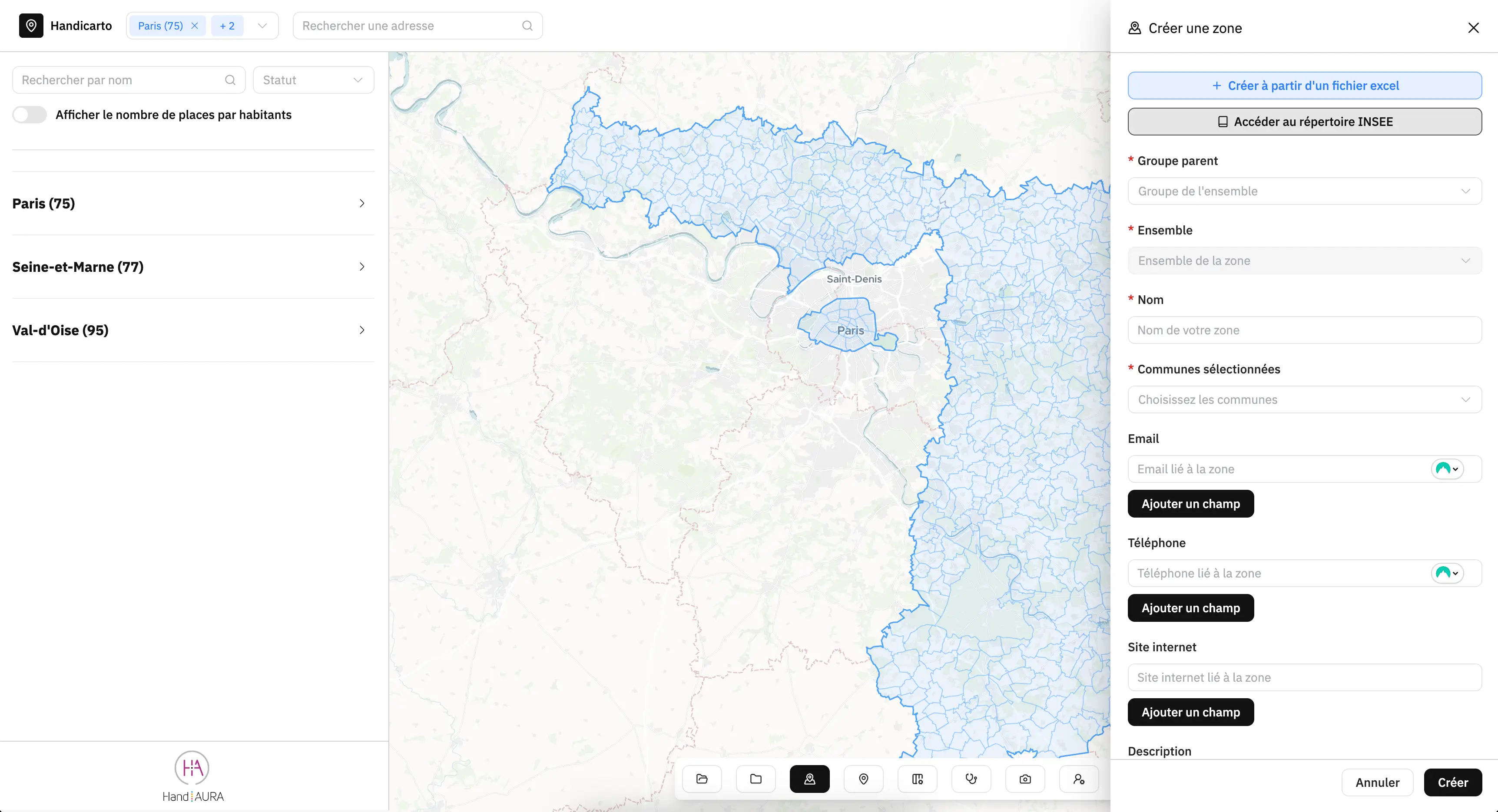Viewport: 1498px width, 812px height.
Task: Open the Groupe parent dropdown
Action: tap(1304, 191)
